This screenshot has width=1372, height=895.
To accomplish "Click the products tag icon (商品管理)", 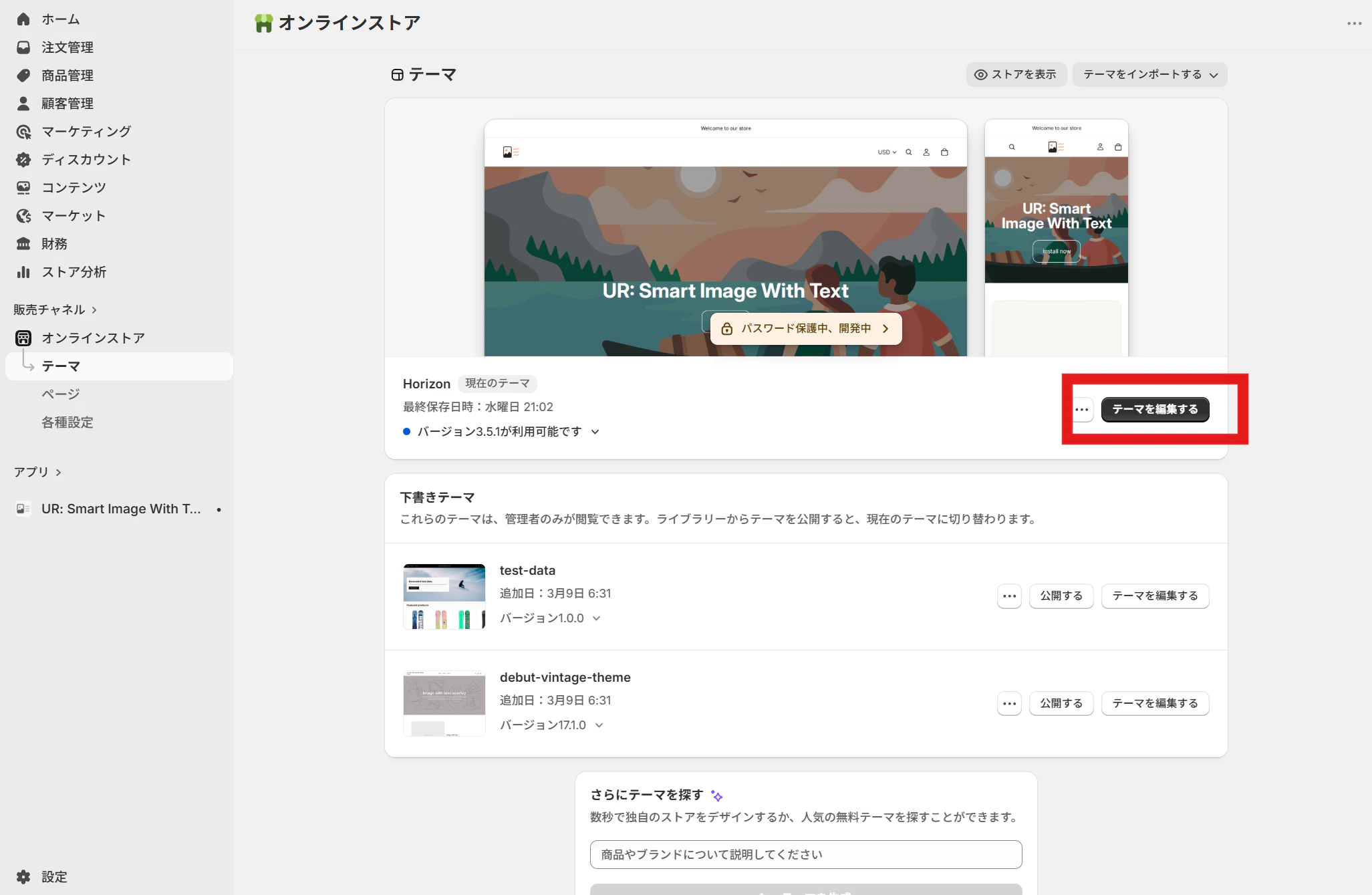I will [x=23, y=76].
